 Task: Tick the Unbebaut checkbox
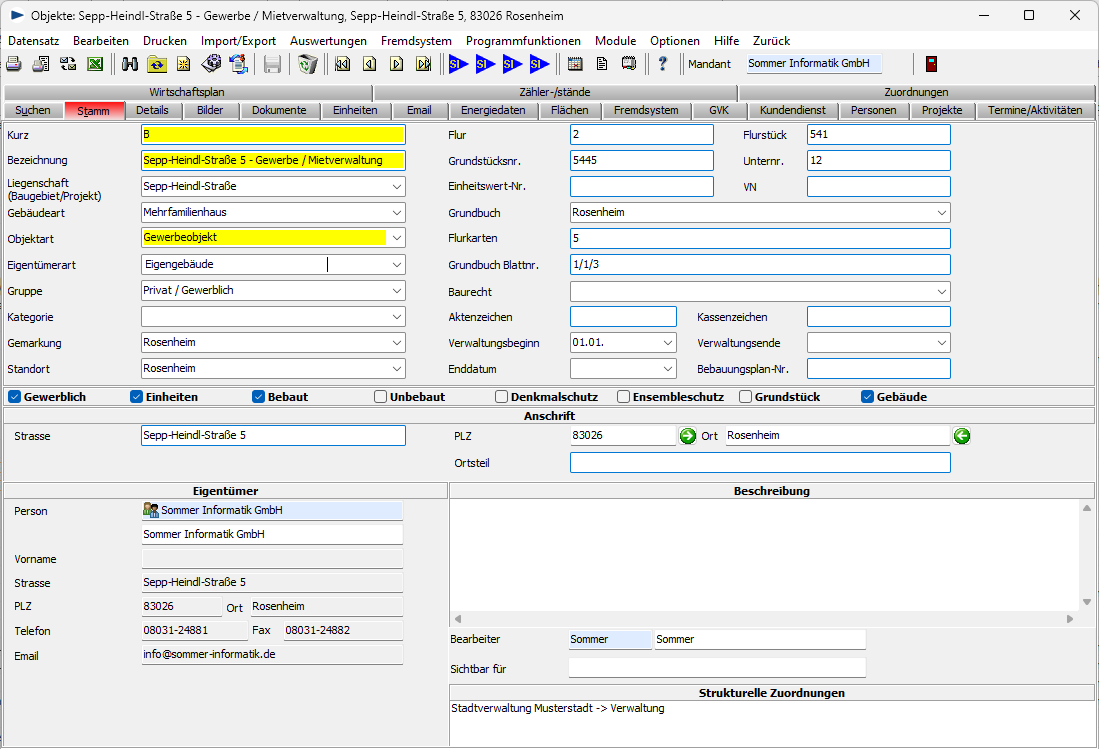(x=380, y=397)
